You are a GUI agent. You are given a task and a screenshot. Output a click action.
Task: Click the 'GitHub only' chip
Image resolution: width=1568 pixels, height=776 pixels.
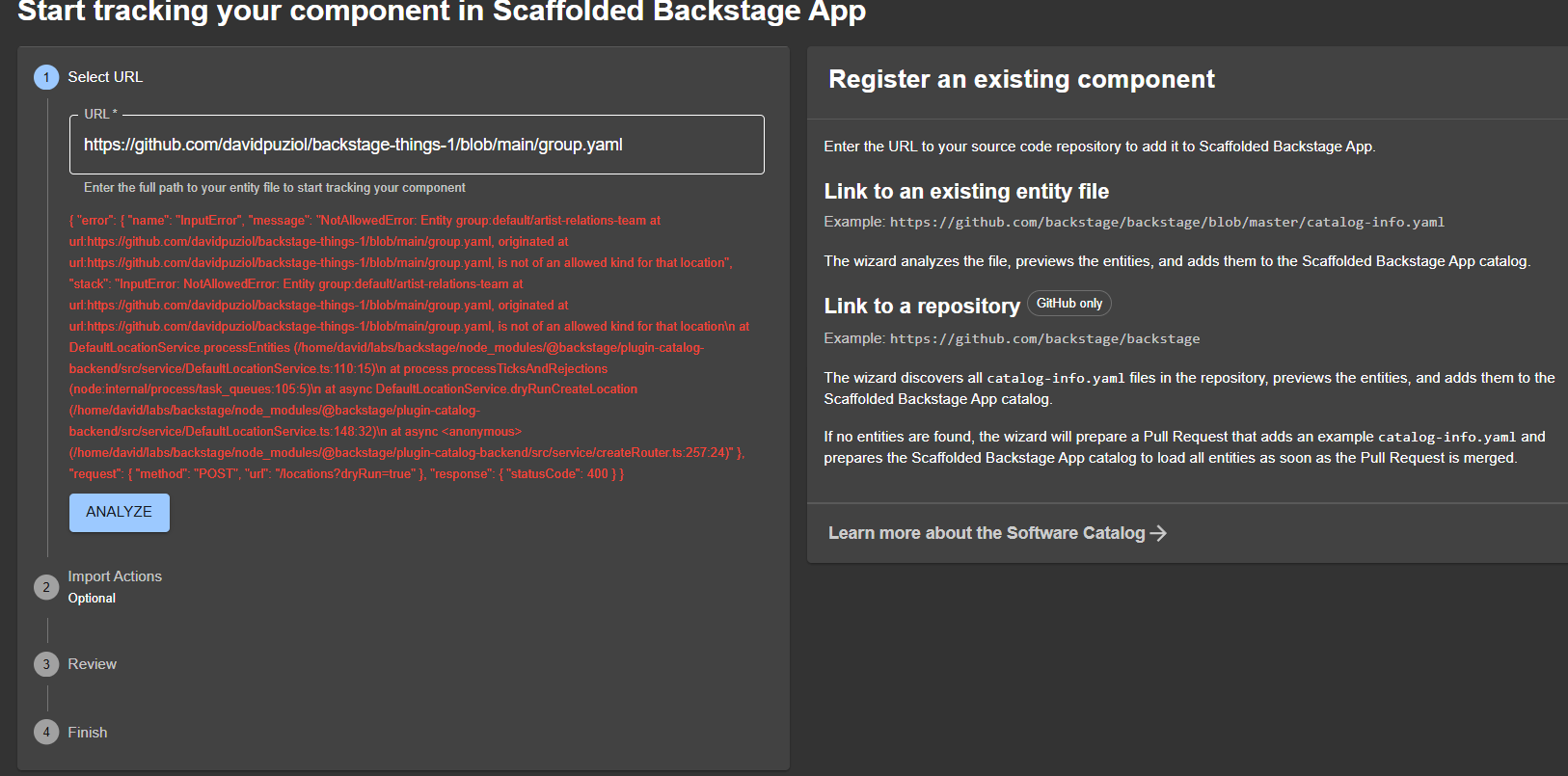(x=1068, y=304)
